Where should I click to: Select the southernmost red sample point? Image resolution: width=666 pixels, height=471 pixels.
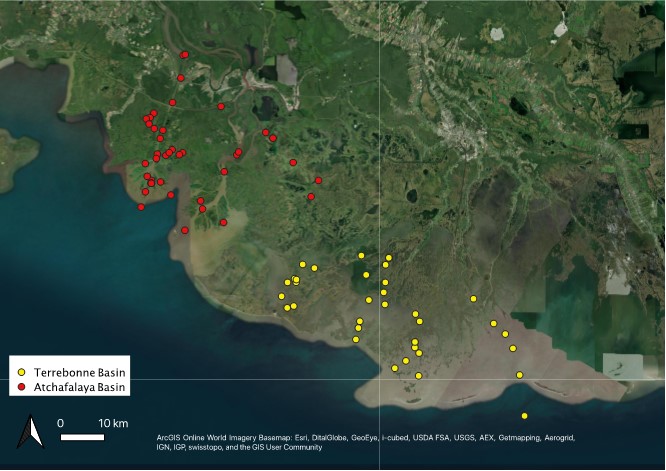(x=185, y=230)
